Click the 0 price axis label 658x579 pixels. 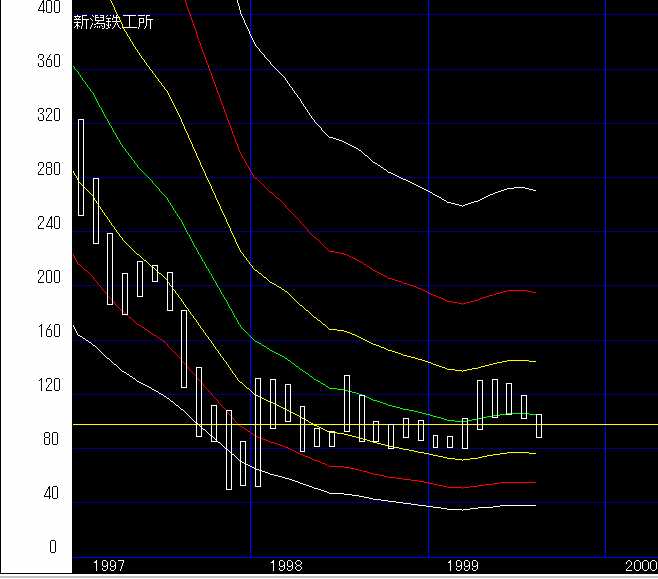click(x=26, y=547)
